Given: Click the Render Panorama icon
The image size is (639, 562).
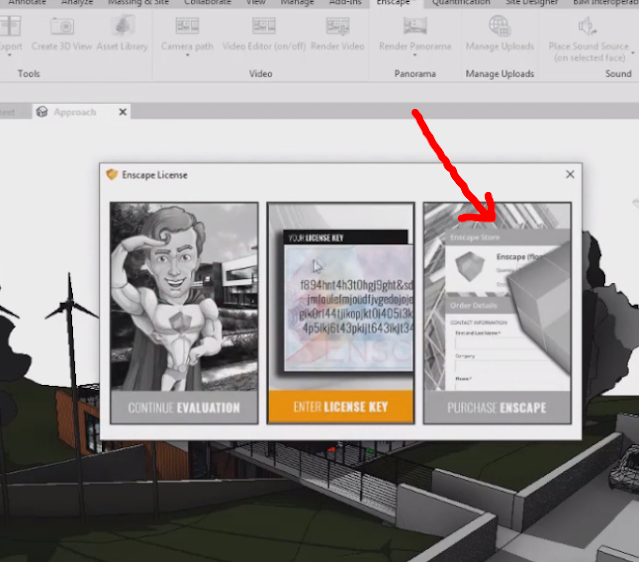Looking at the screenshot, I should [415, 25].
